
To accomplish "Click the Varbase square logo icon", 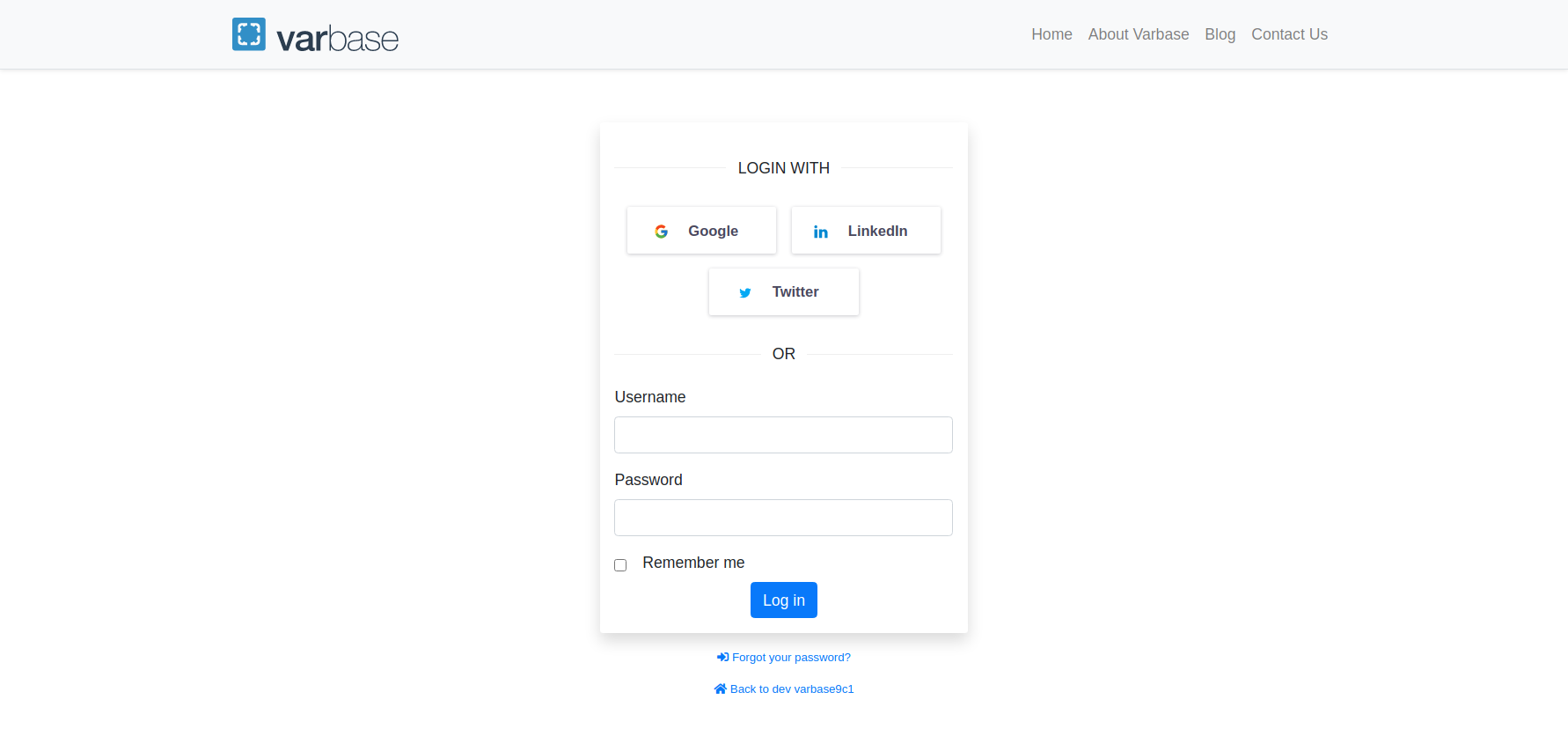I will [248, 34].
